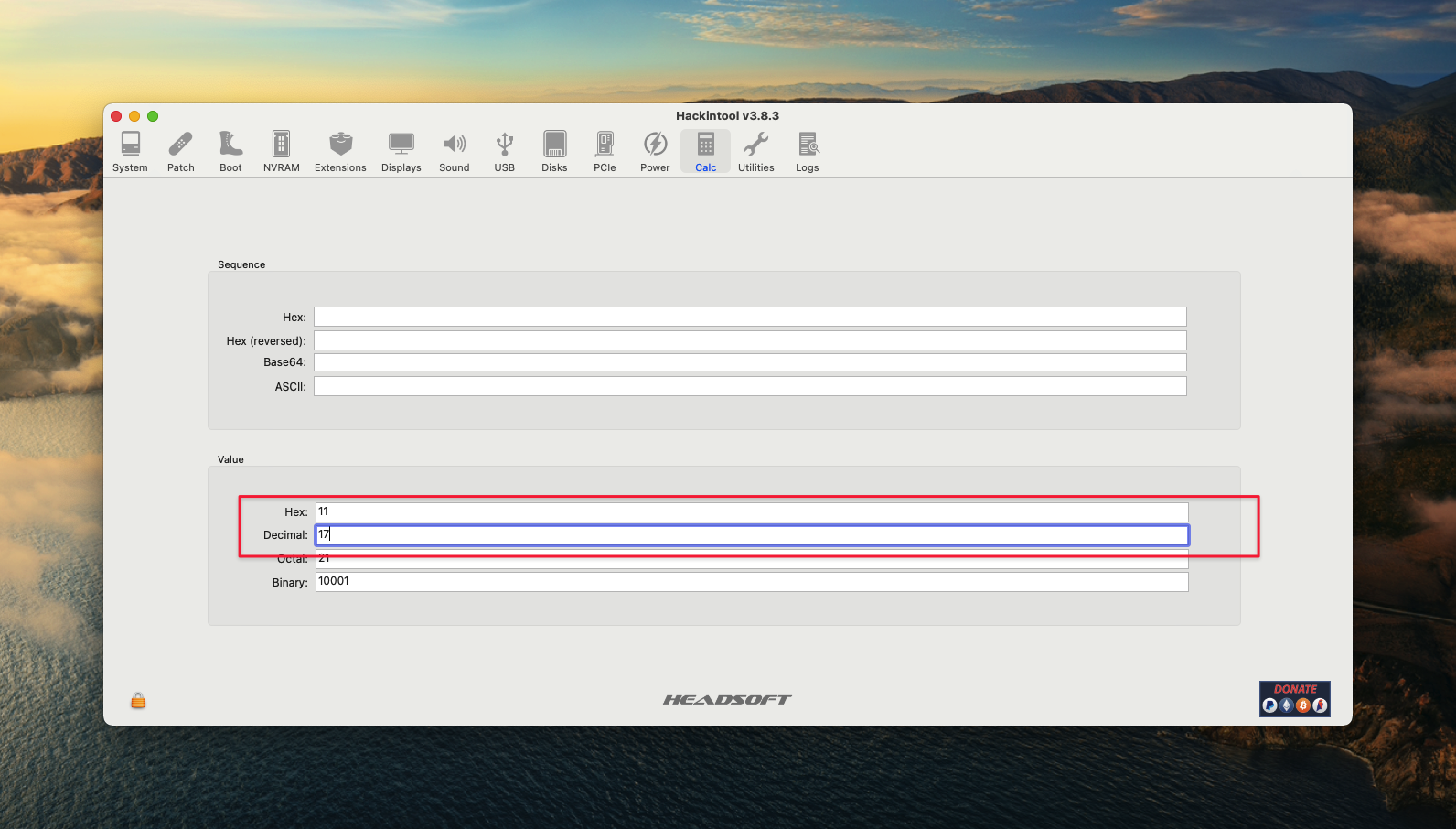Click in the ASCII sequence field
The height and width of the screenshot is (829, 1456).
click(x=750, y=386)
